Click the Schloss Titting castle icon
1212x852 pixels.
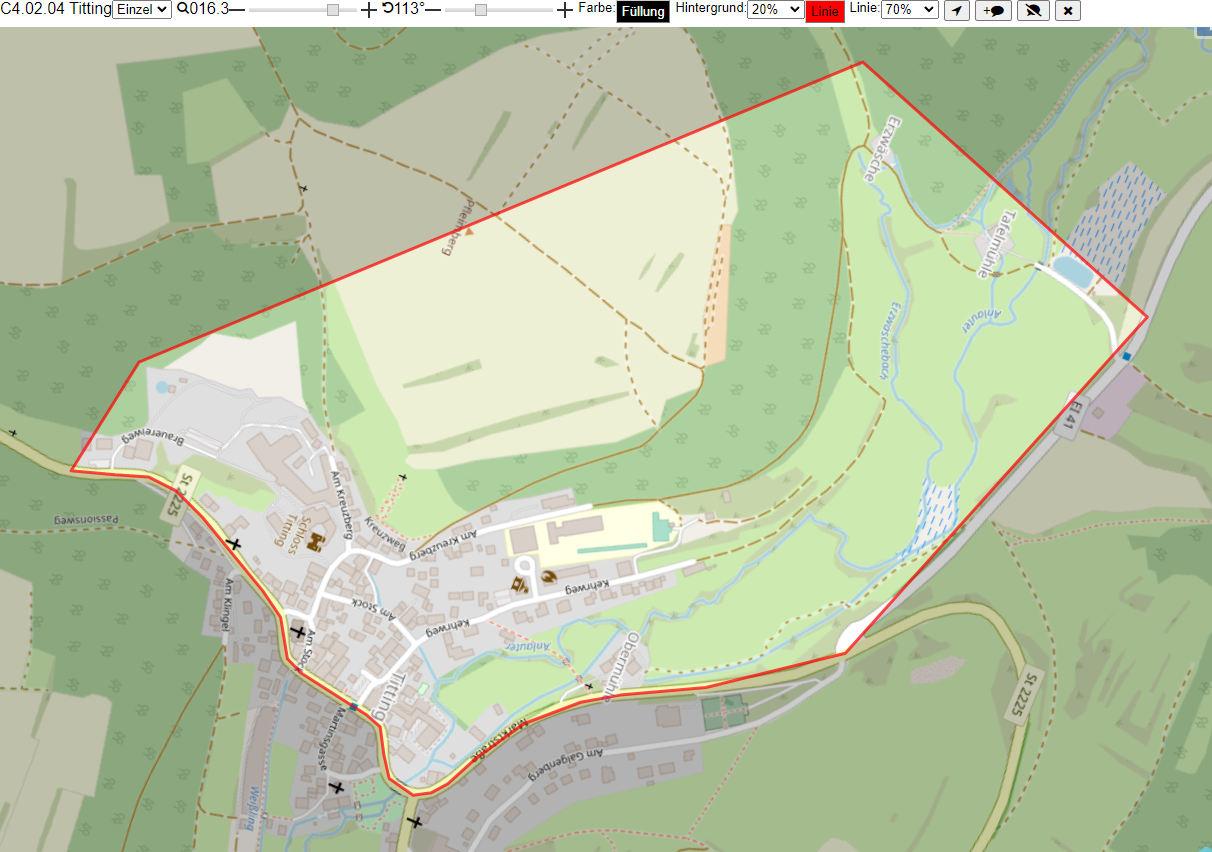(318, 543)
